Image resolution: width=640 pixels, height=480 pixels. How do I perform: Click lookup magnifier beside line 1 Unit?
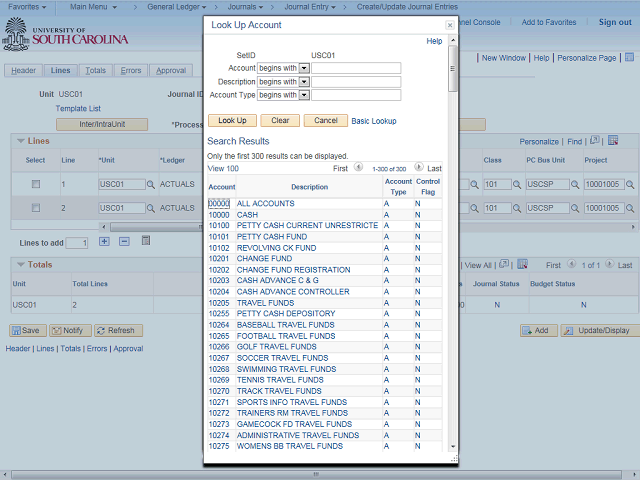151,185
